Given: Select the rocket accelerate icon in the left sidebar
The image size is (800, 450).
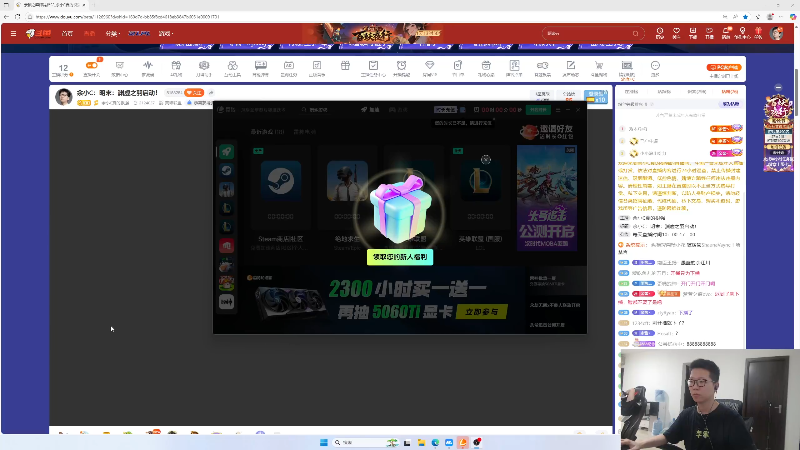Looking at the screenshot, I should coord(227,152).
